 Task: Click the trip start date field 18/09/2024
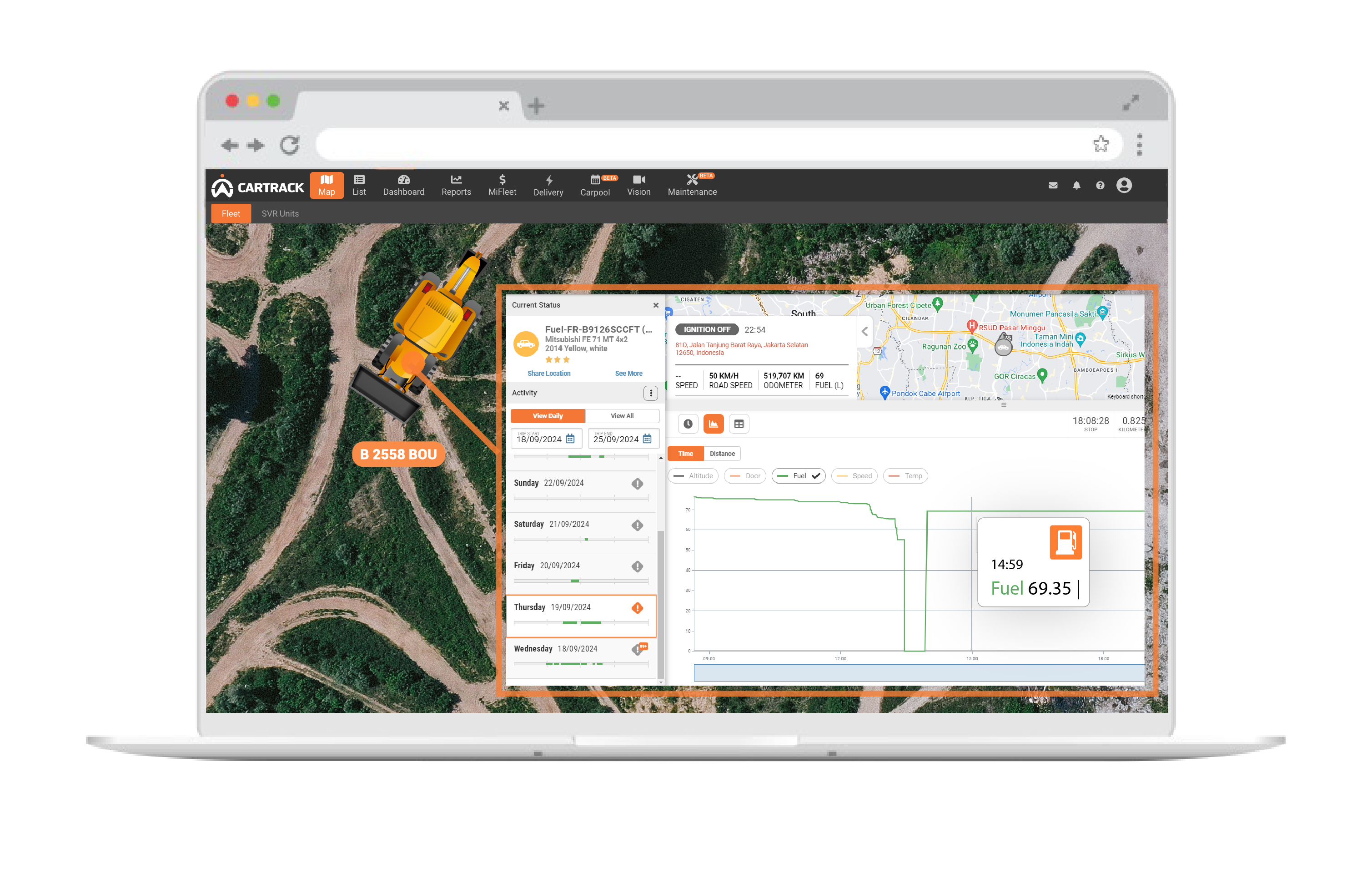546,438
